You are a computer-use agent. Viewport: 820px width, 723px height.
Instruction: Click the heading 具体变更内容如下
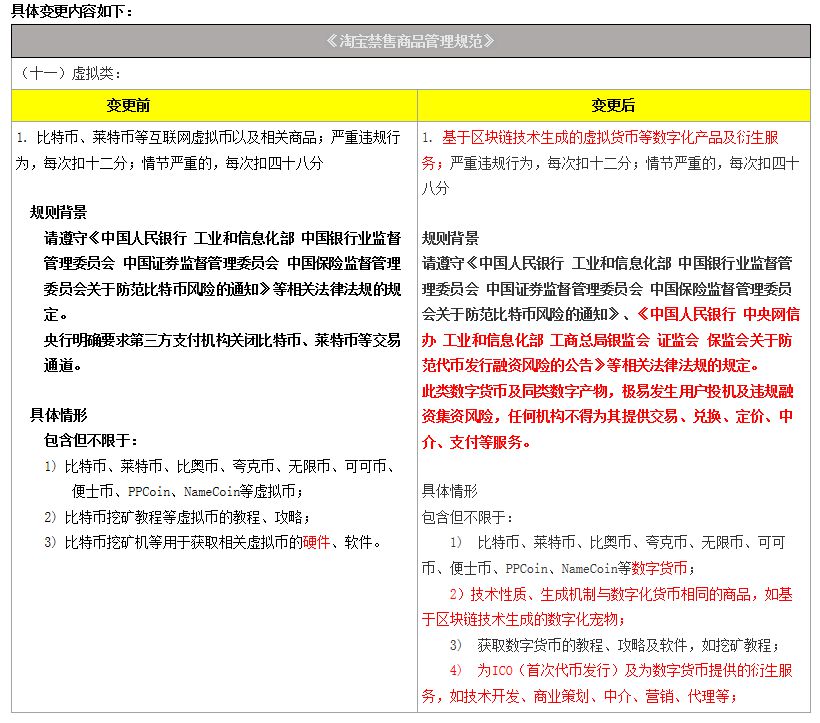pyautogui.click(x=72, y=10)
